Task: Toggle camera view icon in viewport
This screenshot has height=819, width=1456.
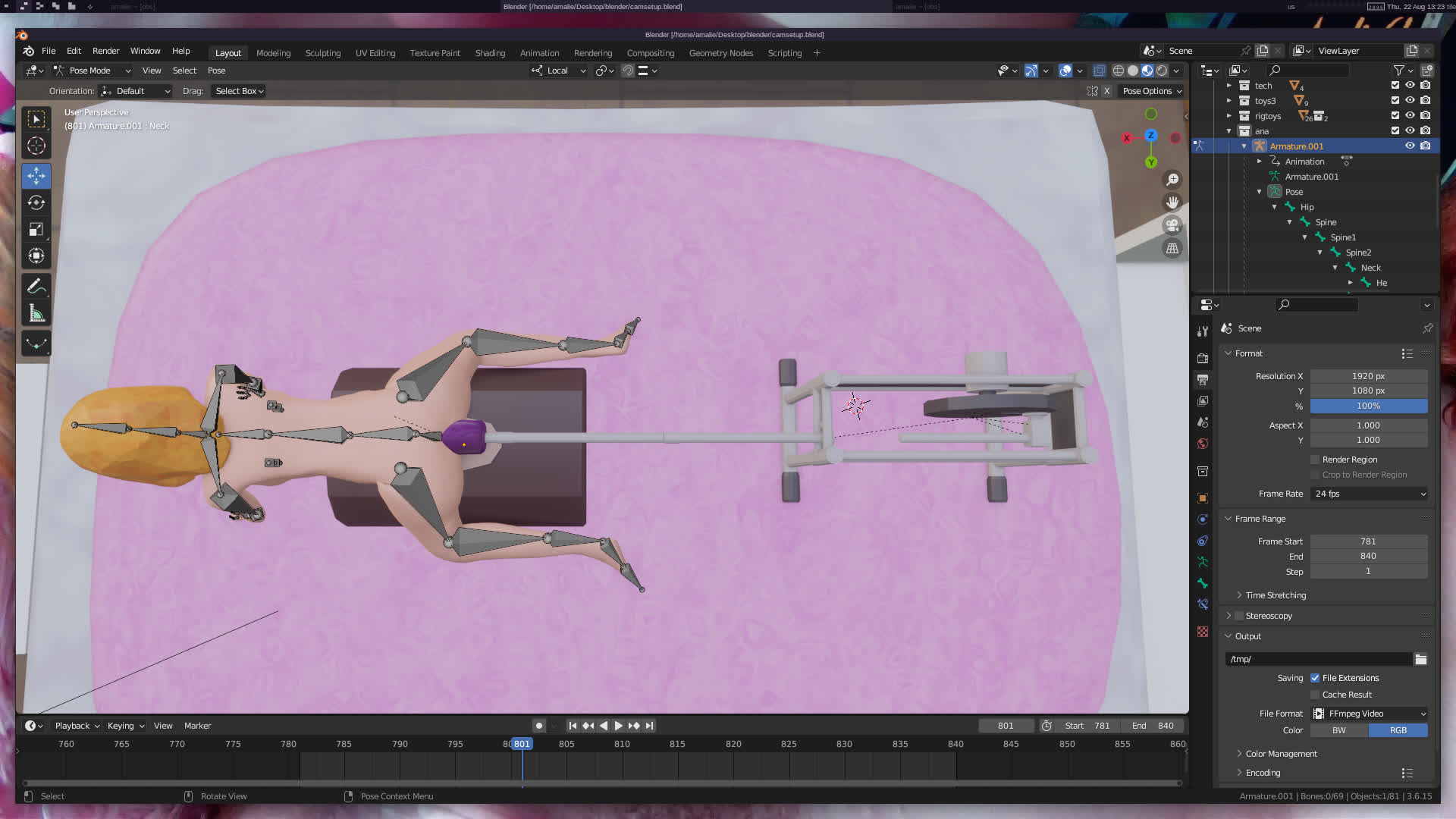Action: point(1172,225)
